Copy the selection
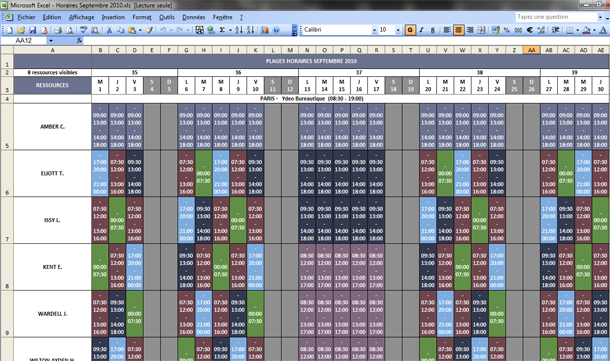The height and width of the screenshot is (361, 610). click(121, 30)
